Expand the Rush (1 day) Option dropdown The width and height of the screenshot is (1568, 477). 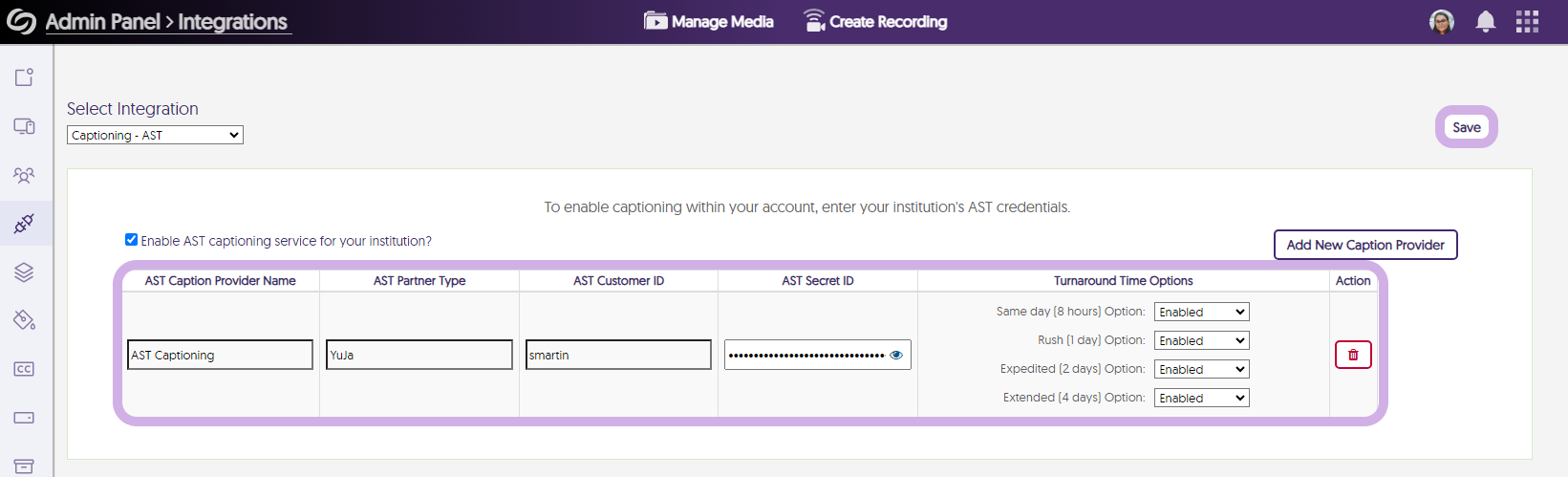1201,340
